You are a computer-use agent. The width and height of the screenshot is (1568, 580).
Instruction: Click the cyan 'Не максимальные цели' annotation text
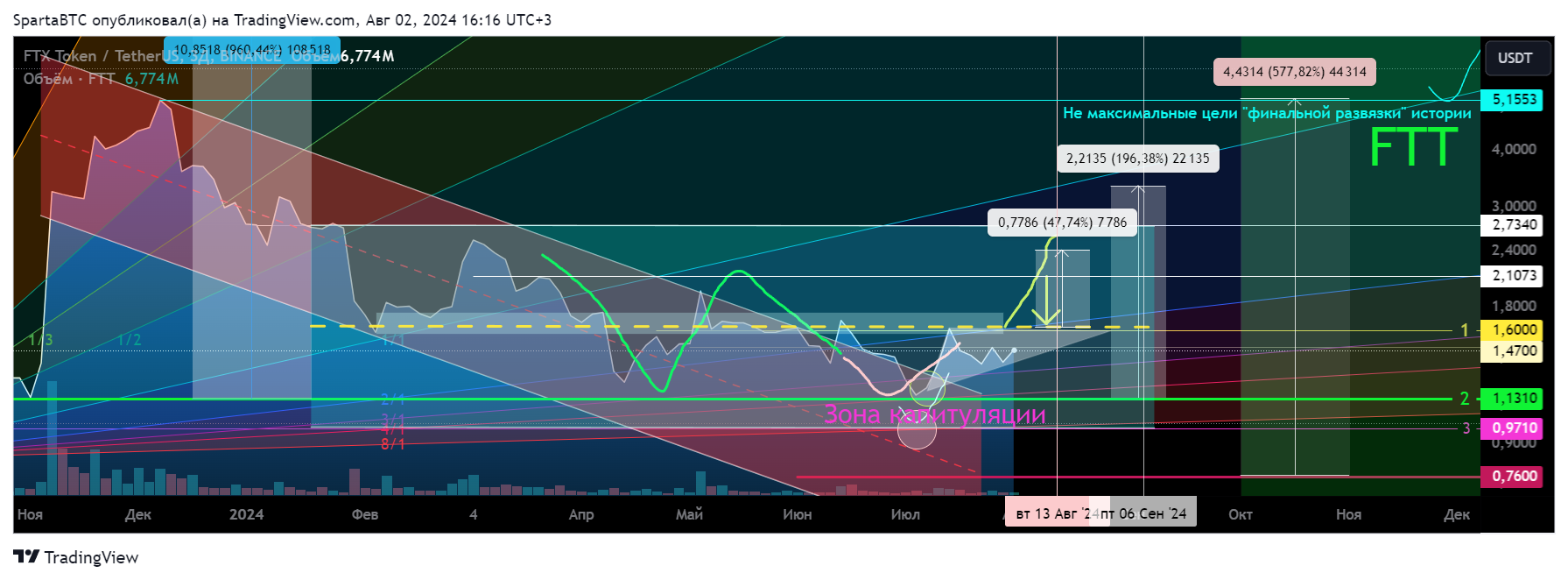point(1267,113)
